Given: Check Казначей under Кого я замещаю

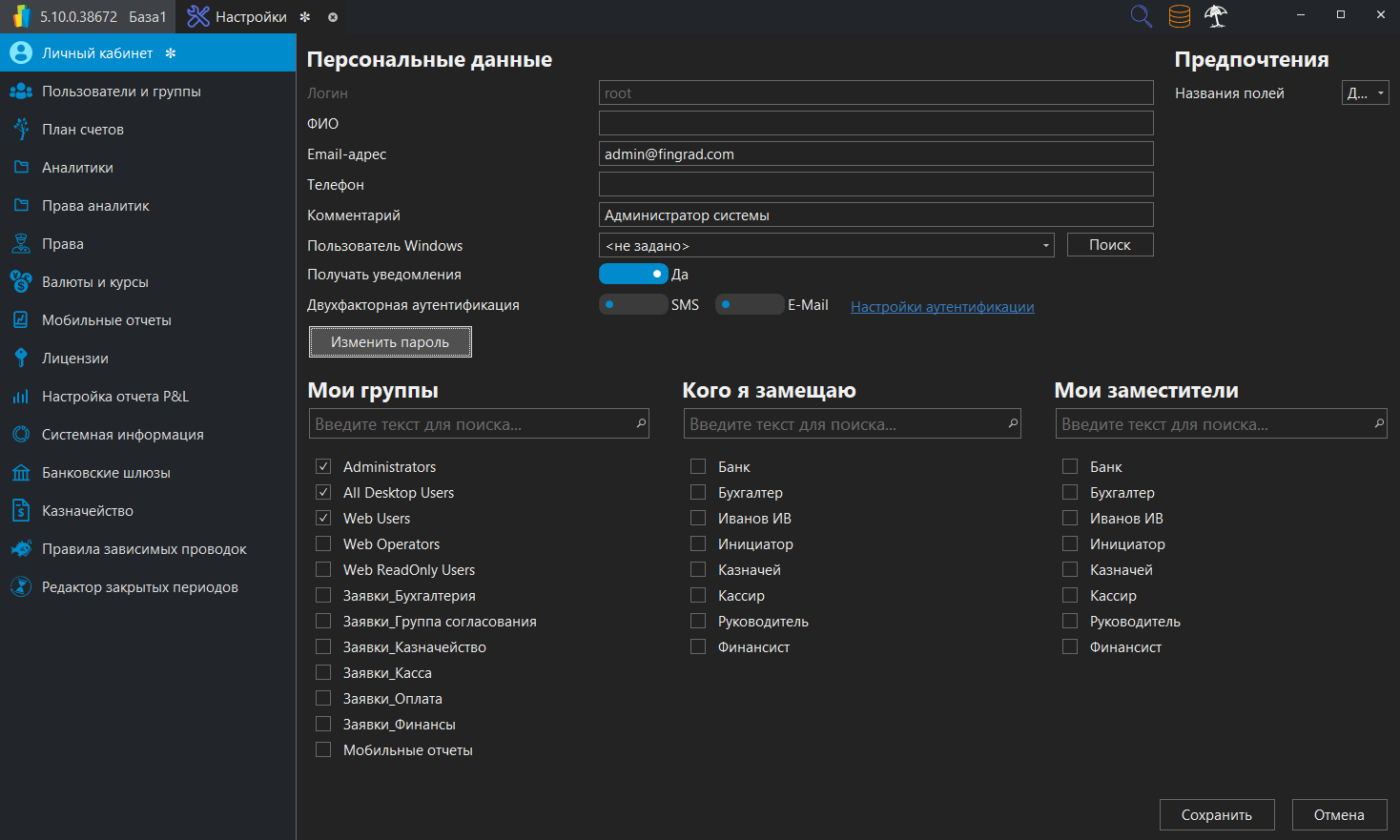Looking at the screenshot, I should coord(697,569).
